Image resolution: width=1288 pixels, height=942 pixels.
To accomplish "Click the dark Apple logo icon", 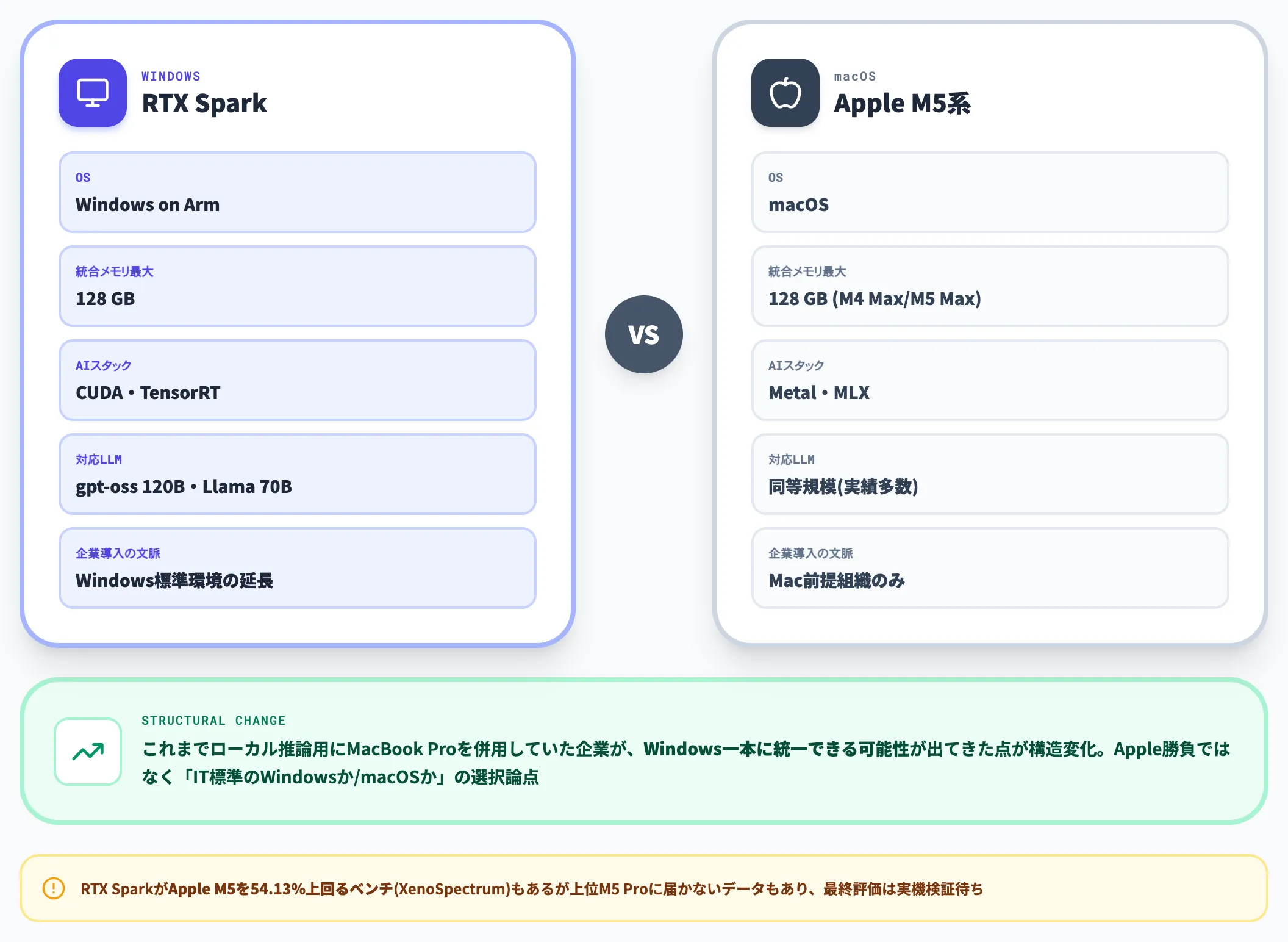I will (785, 93).
